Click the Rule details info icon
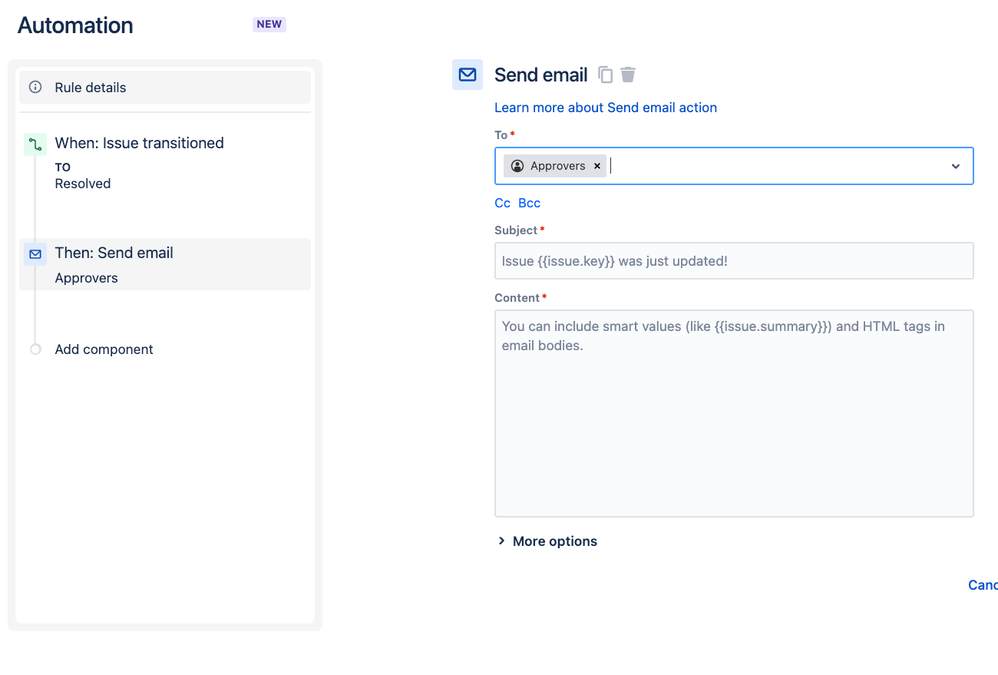 (36, 87)
